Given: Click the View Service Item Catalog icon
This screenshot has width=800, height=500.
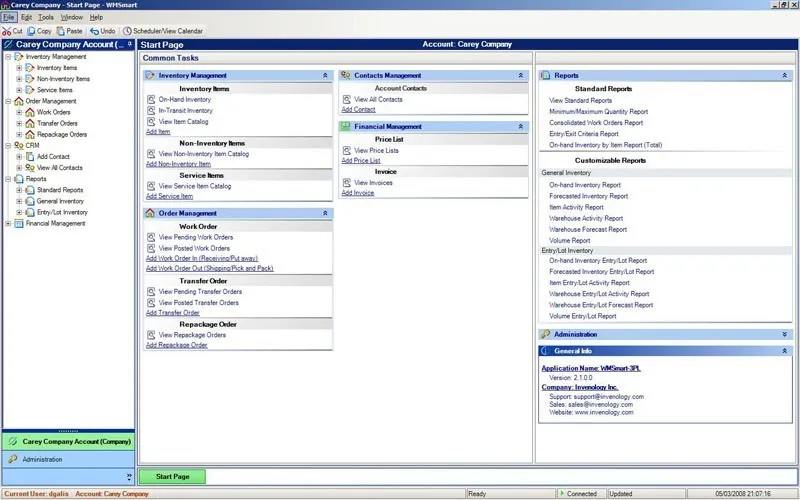Looking at the screenshot, I should tap(151, 186).
